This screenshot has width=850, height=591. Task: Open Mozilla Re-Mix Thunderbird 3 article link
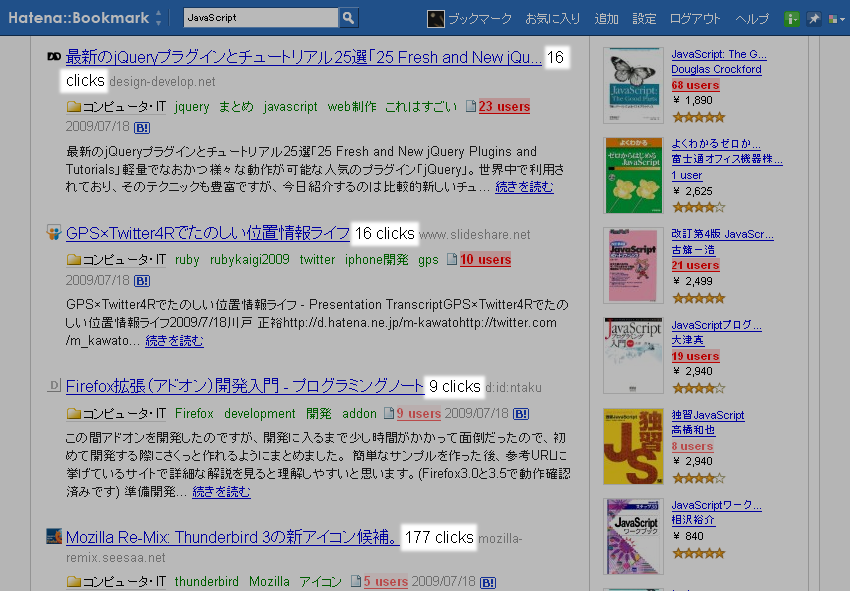pos(233,537)
